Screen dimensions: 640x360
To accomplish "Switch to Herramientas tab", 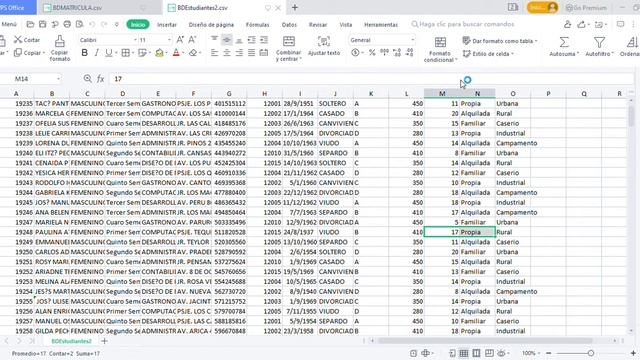I will tap(381, 24).
